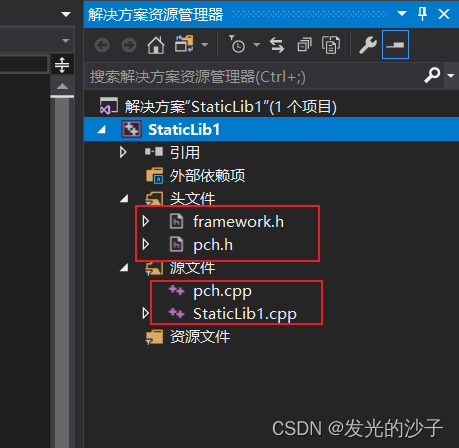Open the left editor tab overflow dropdown
This screenshot has width=459, height=448.
66,14
